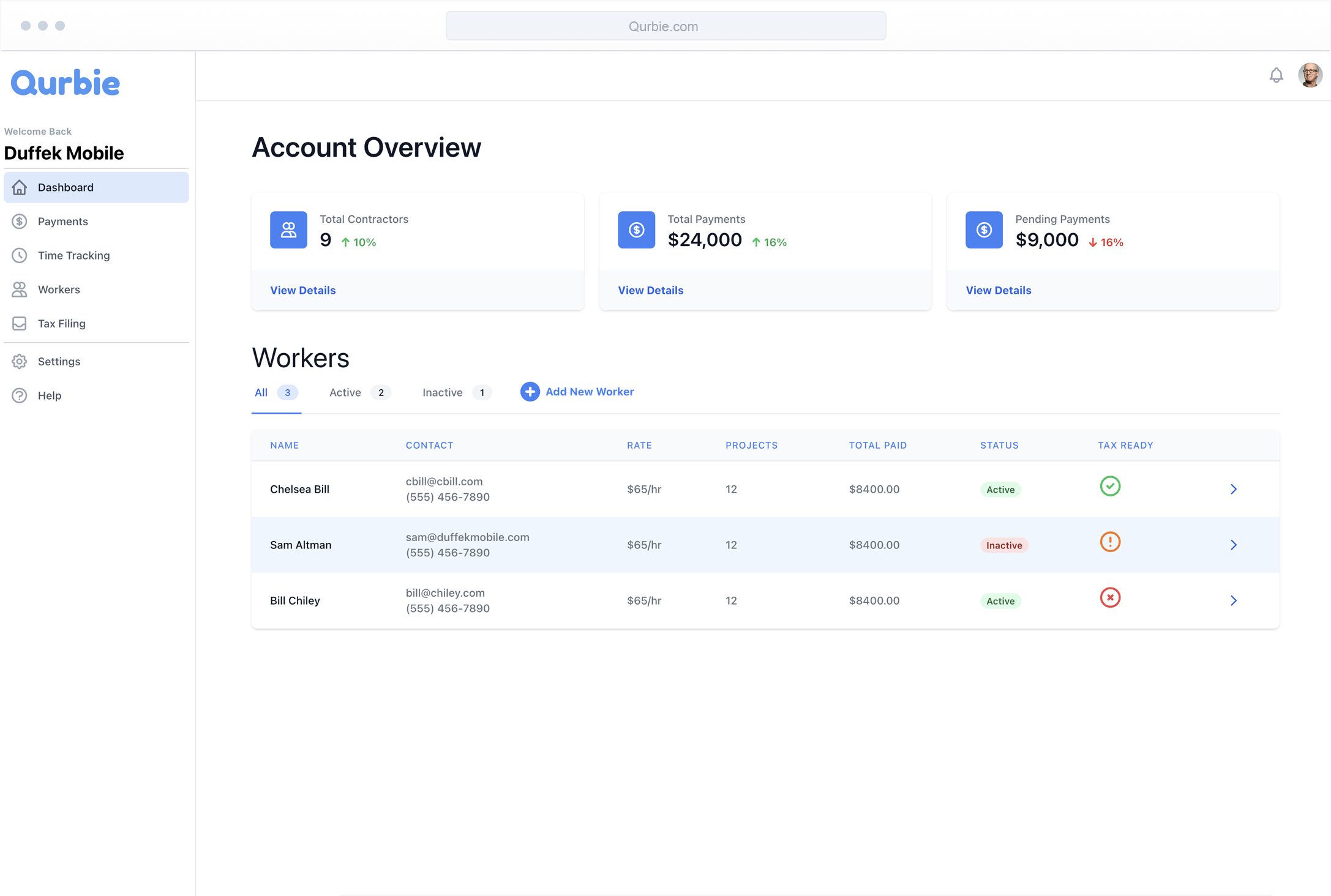Viewport: 1331px width, 896px height.
Task: Open the notifications bell
Action: [1276, 75]
